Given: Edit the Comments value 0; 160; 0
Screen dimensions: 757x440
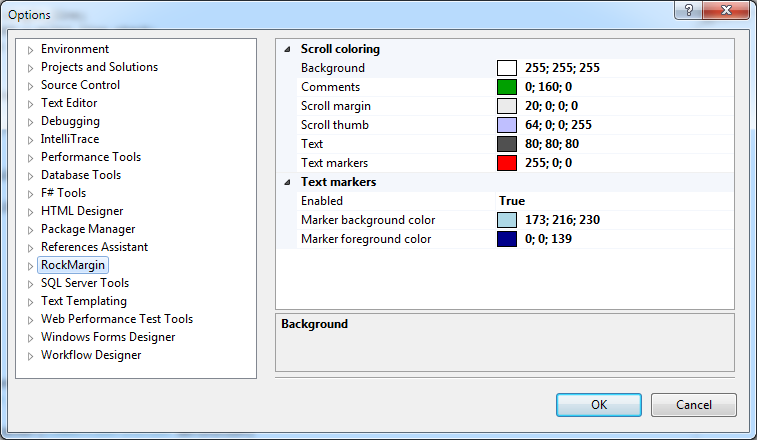Looking at the screenshot, I should tap(548, 87).
